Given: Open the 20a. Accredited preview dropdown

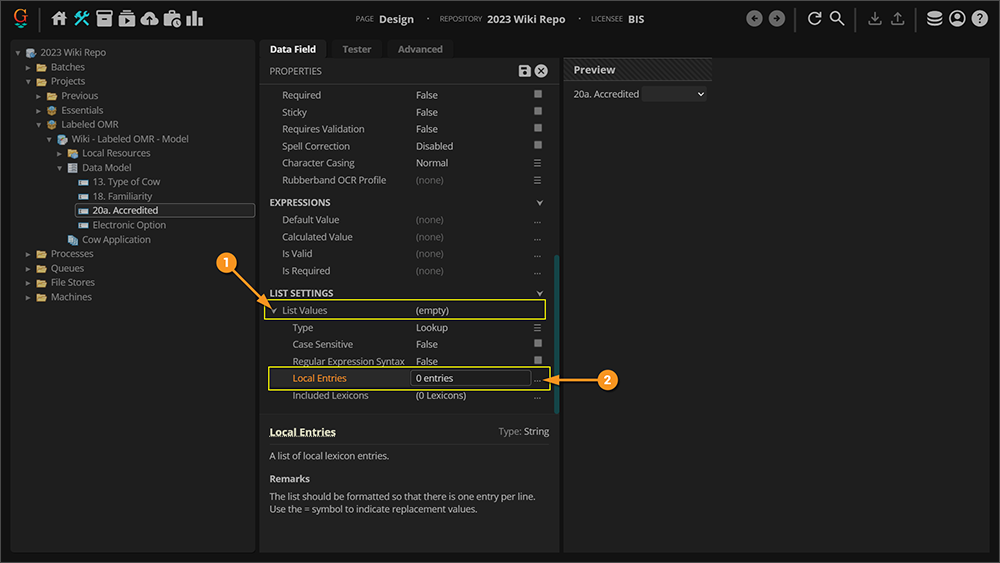Looking at the screenshot, I should click(674, 94).
